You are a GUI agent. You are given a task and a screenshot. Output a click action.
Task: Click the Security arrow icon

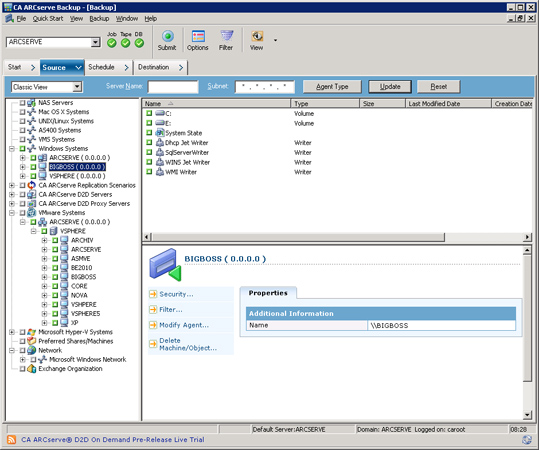[x=153, y=294]
